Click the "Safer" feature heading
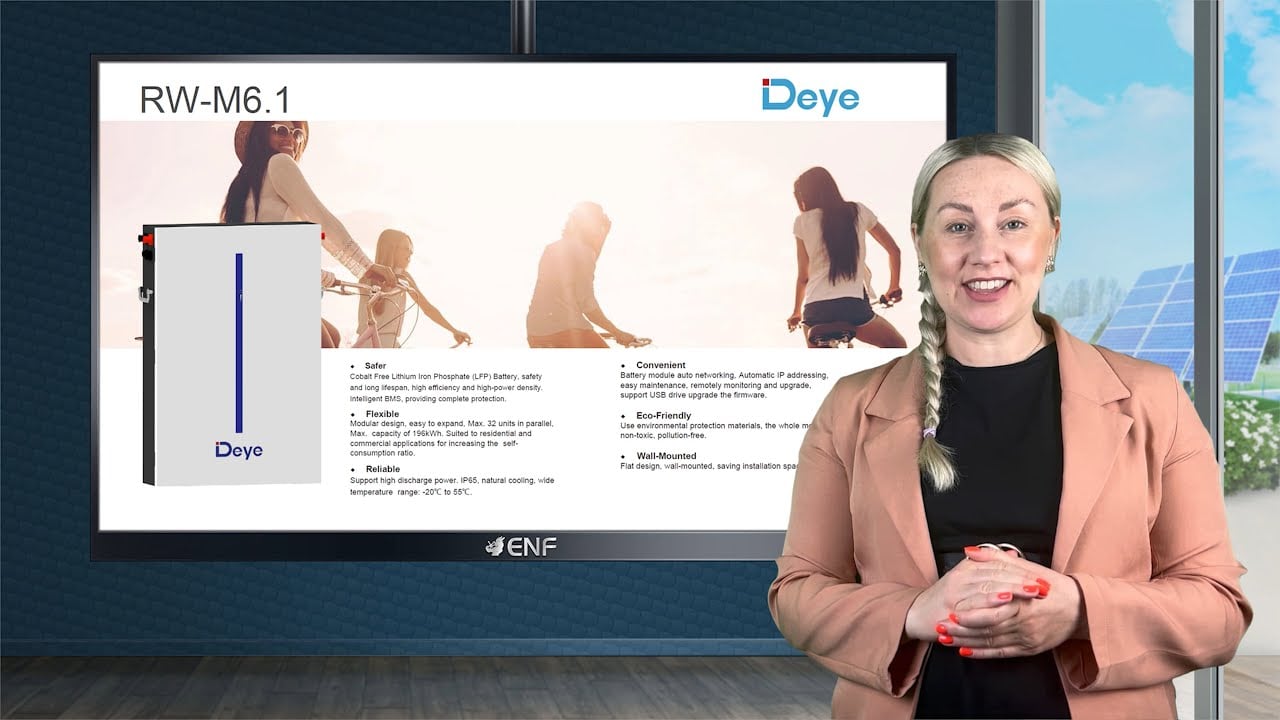The height and width of the screenshot is (720, 1280). coord(376,366)
